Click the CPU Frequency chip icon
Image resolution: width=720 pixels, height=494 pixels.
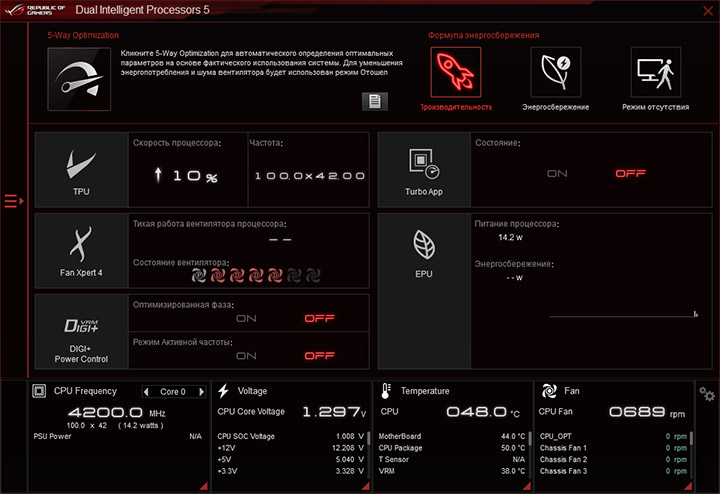tap(39, 391)
